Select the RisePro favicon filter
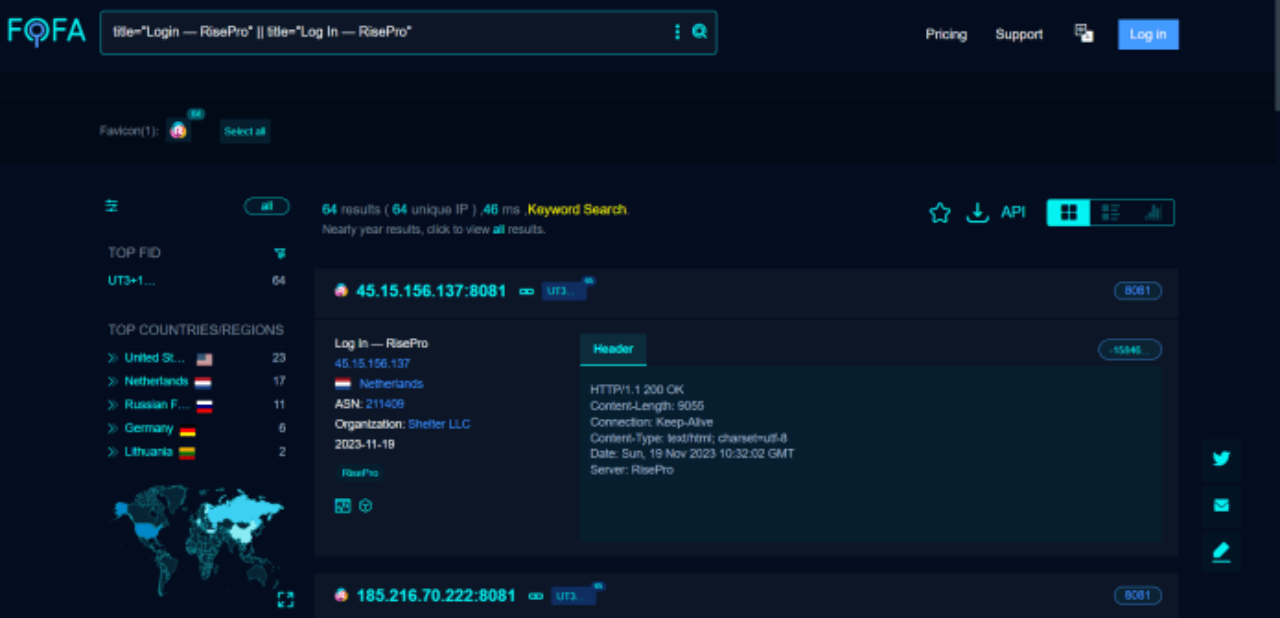Viewport: 1280px width, 618px height. [178, 130]
